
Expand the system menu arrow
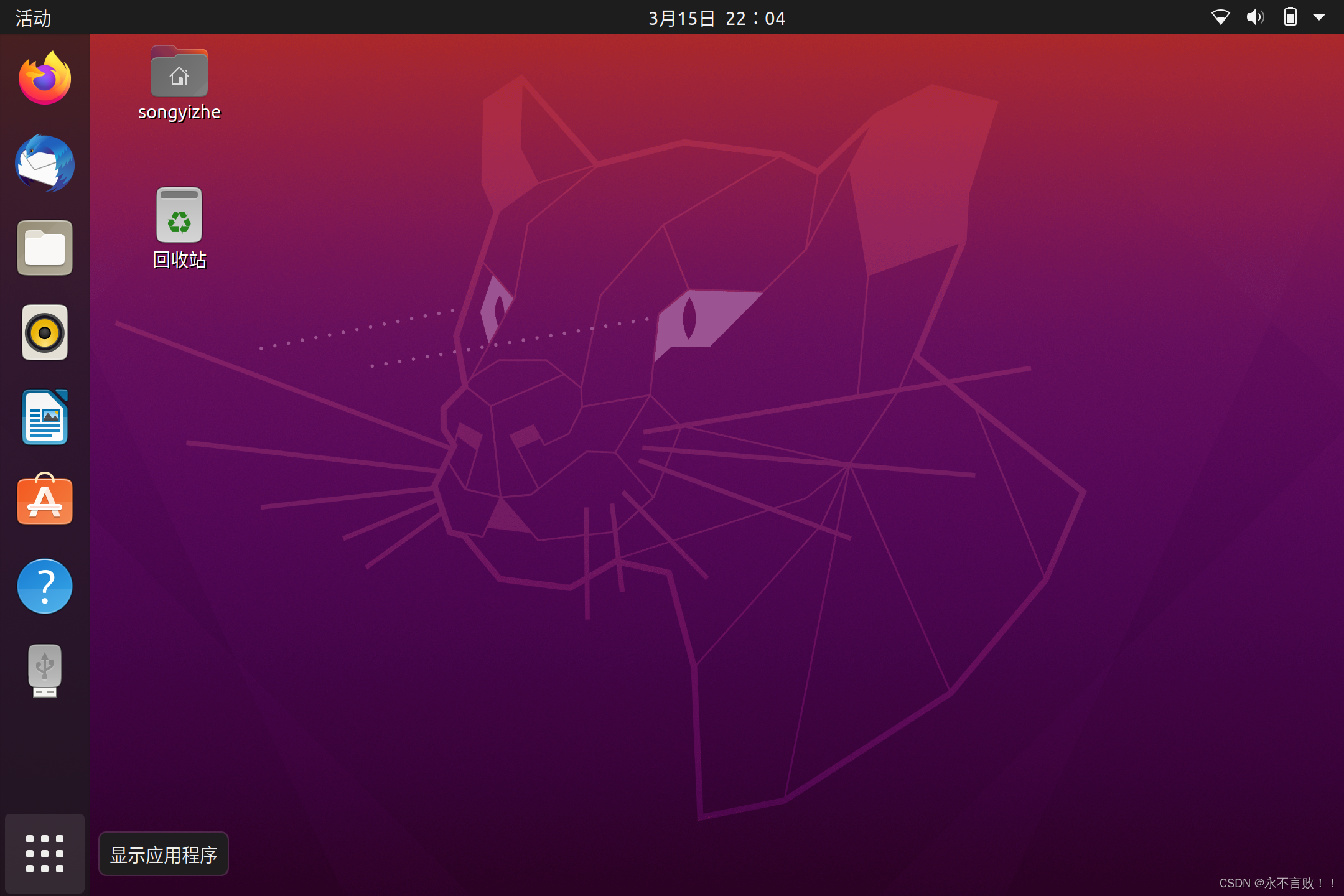click(1319, 17)
